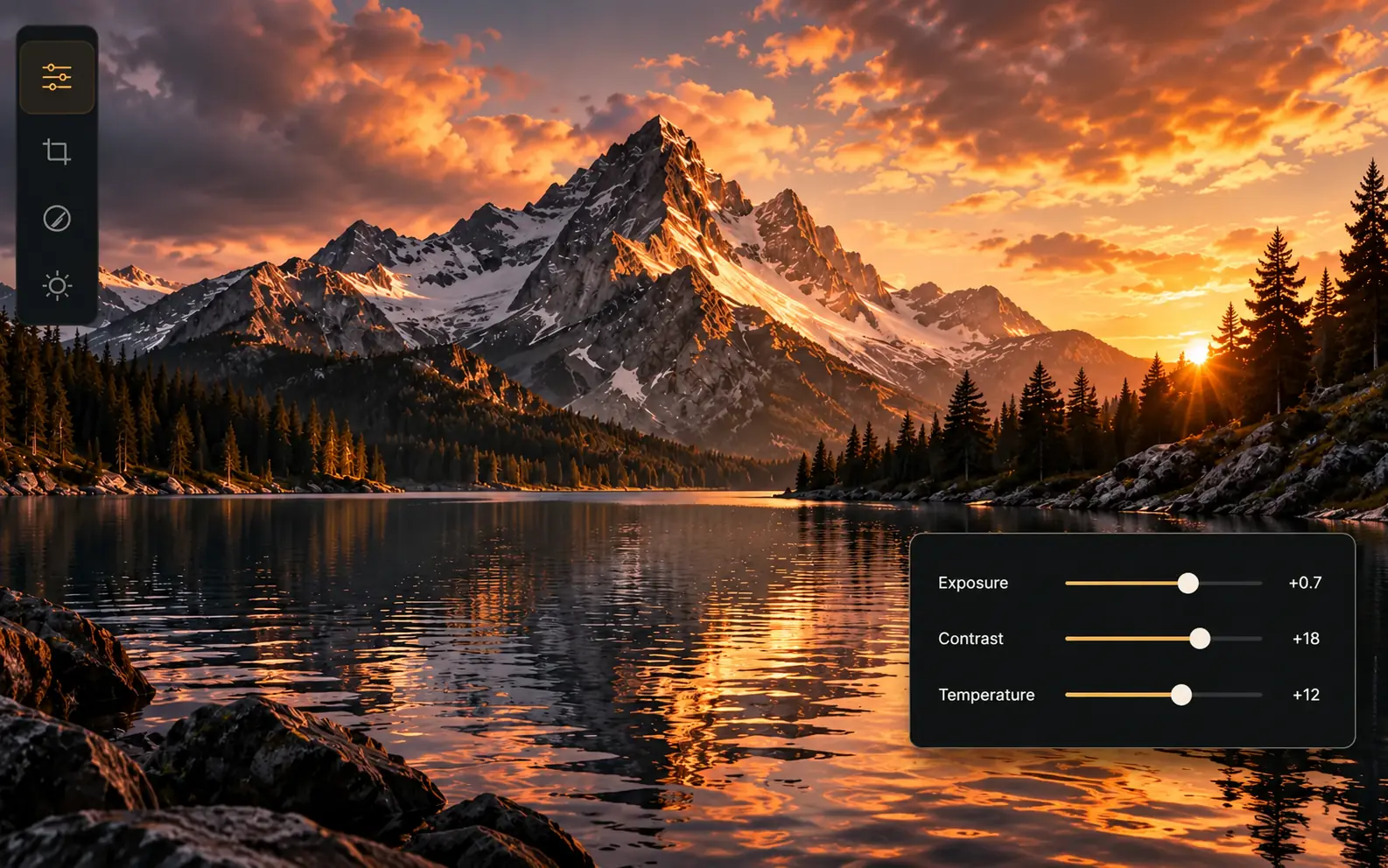Screen dimensions: 1388x868
Task: Click the unfilled end of Temperature track
Action: [x=1228, y=695]
